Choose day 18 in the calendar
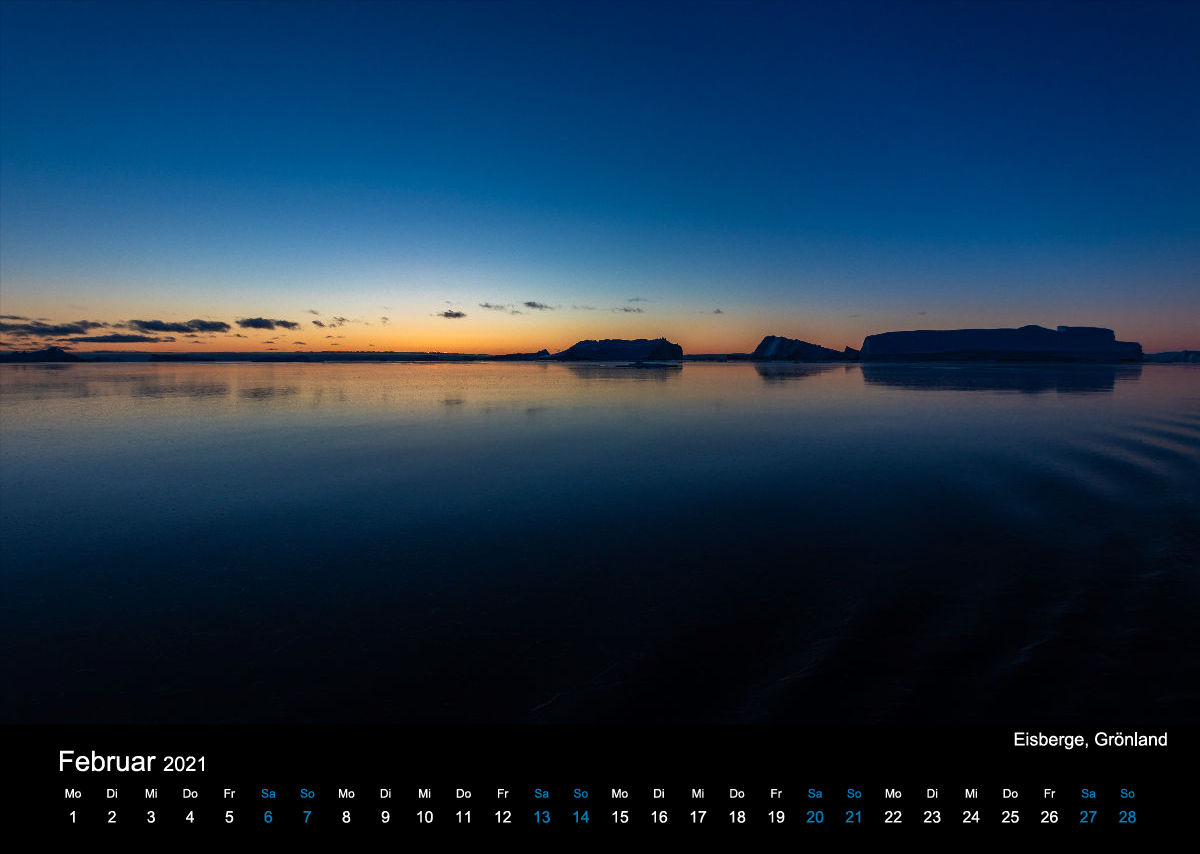 pyautogui.click(x=737, y=817)
